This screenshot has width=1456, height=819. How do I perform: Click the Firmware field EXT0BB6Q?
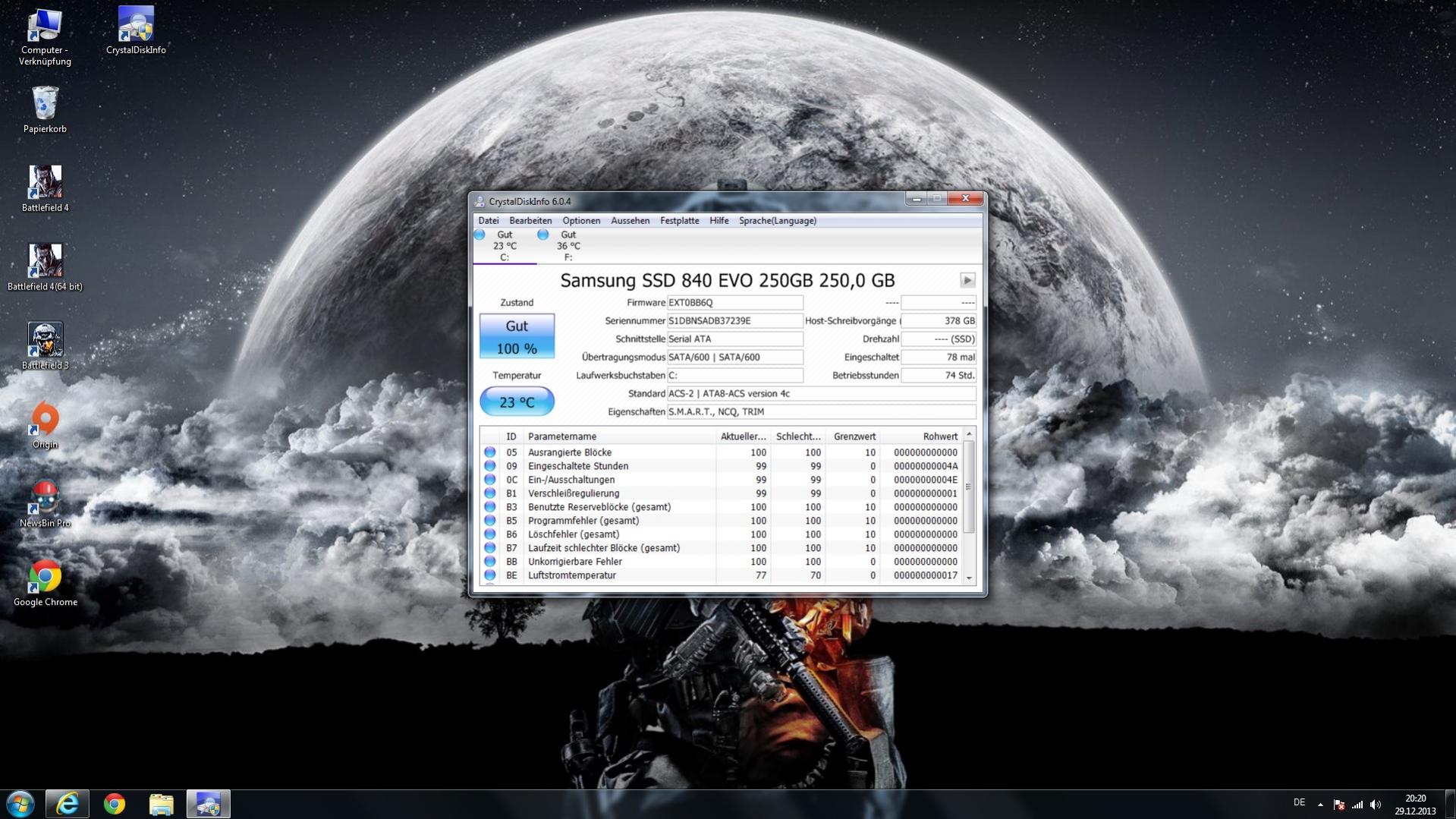(734, 303)
